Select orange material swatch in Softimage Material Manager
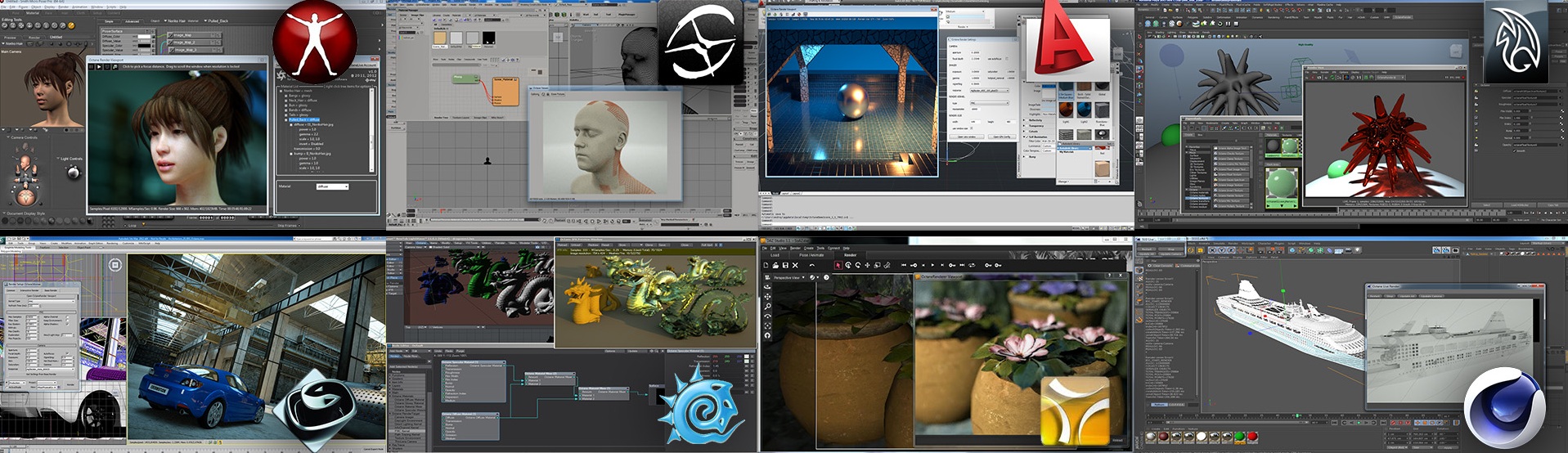Image resolution: width=1568 pixels, height=453 pixels. click(x=440, y=38)
